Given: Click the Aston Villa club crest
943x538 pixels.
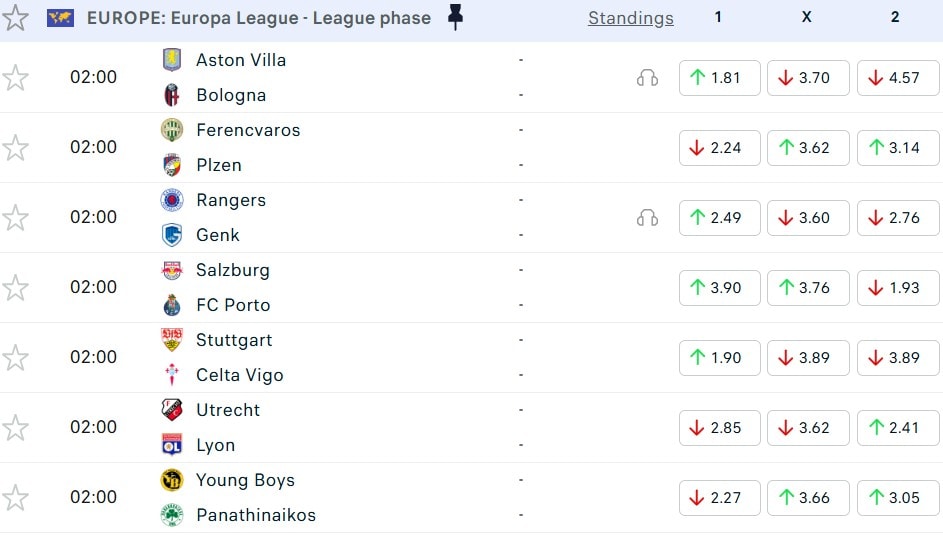Looking at the screenshot, I should click(172, 60).
